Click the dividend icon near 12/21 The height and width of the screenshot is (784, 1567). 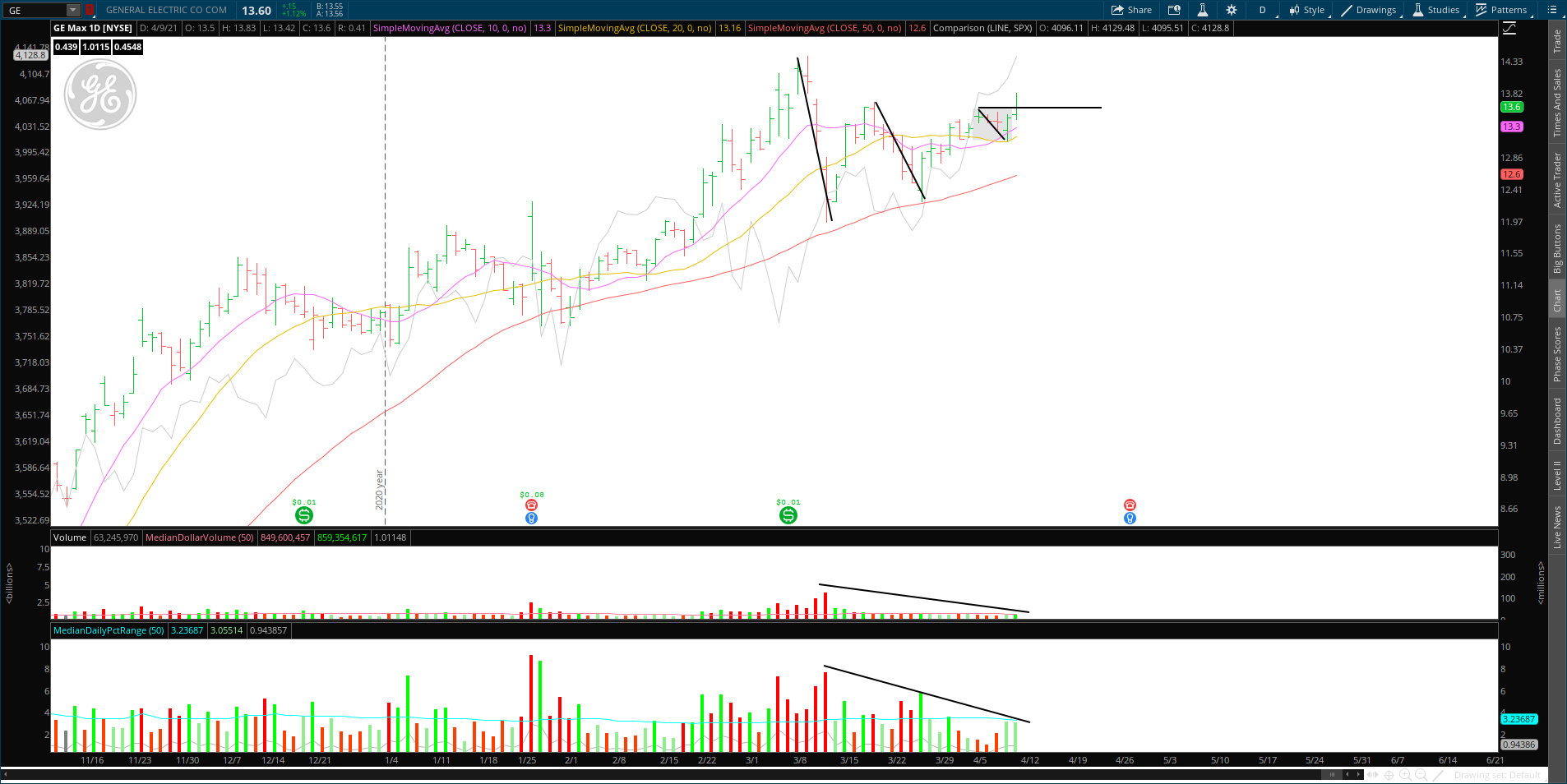tap(304, 515)
